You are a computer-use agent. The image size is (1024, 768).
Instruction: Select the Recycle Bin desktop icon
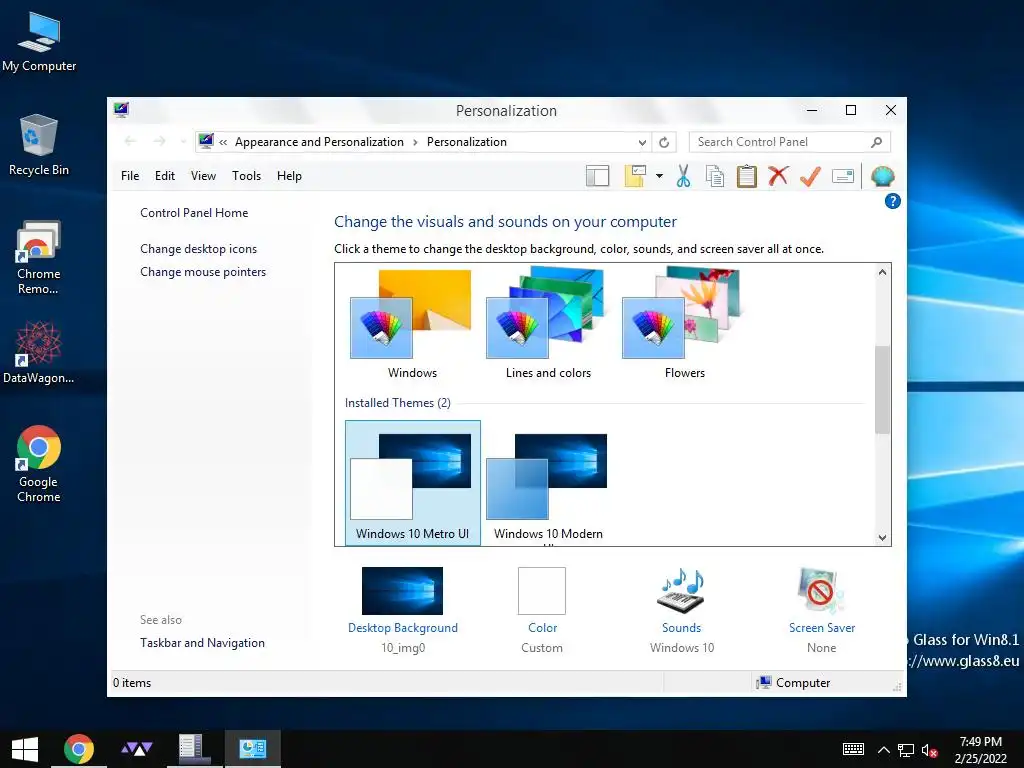39,145
